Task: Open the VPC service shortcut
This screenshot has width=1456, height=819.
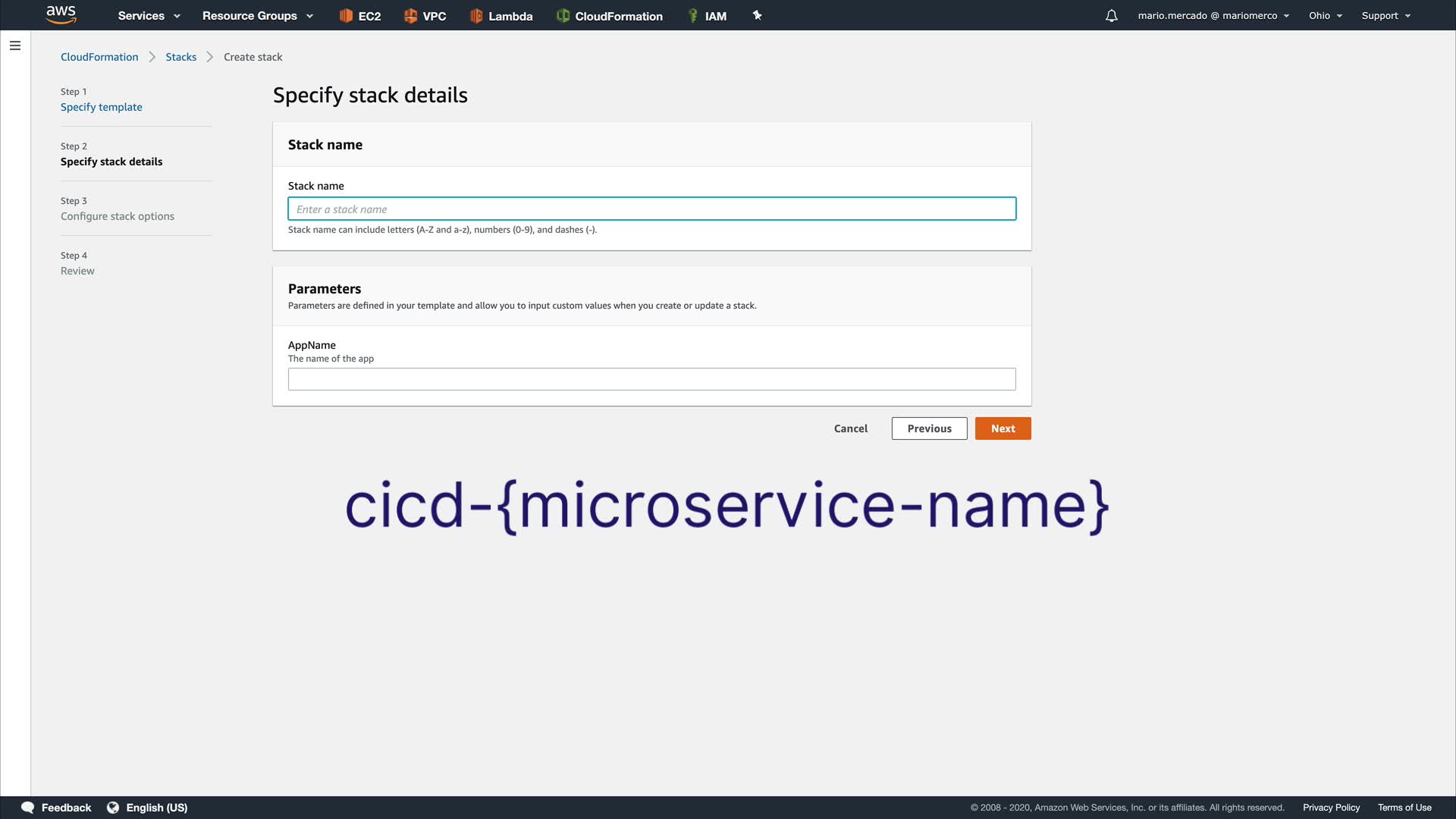Action: pos(425,16)
